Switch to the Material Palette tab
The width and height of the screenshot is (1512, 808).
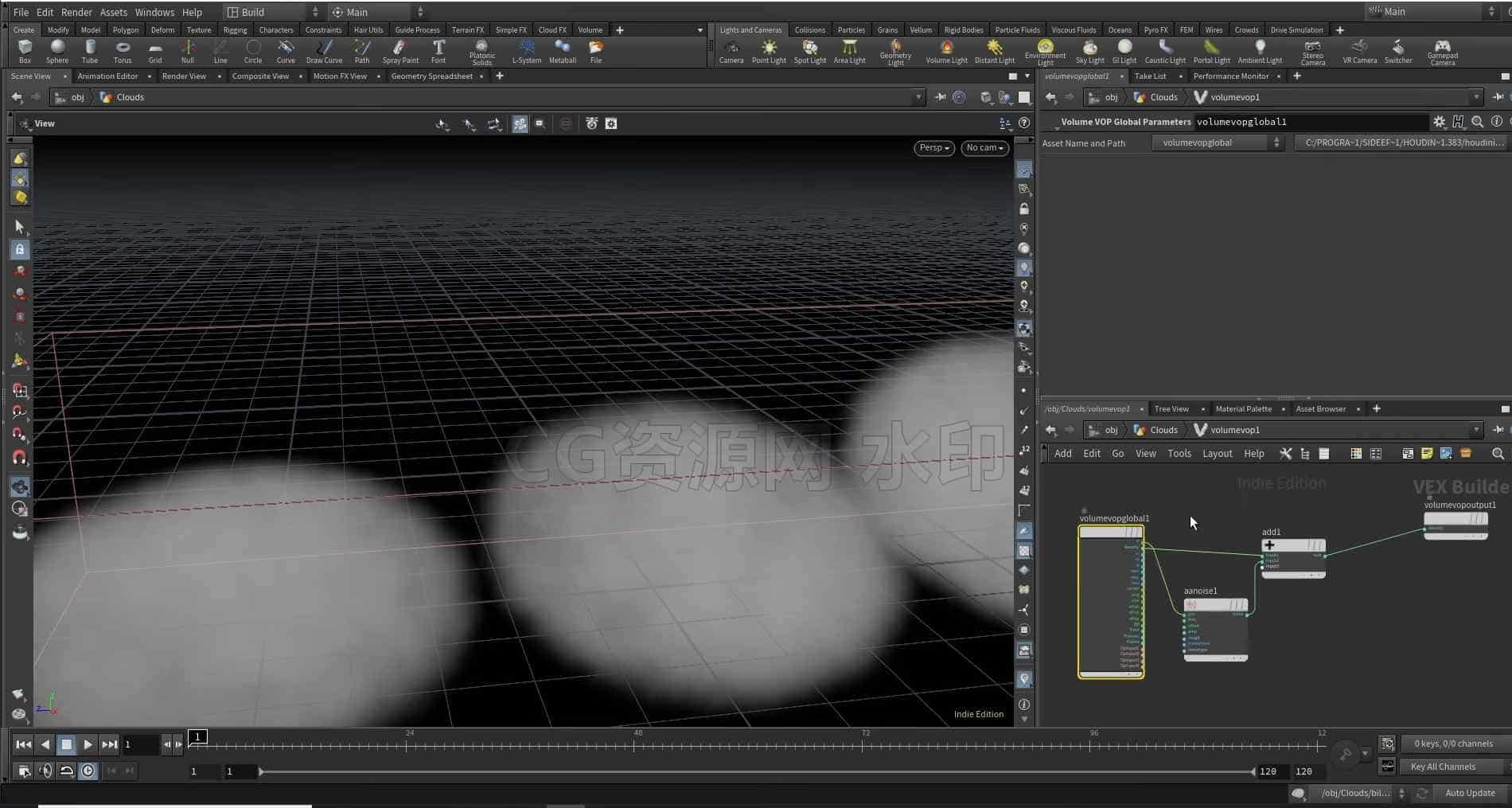[x=1243, y=409]
